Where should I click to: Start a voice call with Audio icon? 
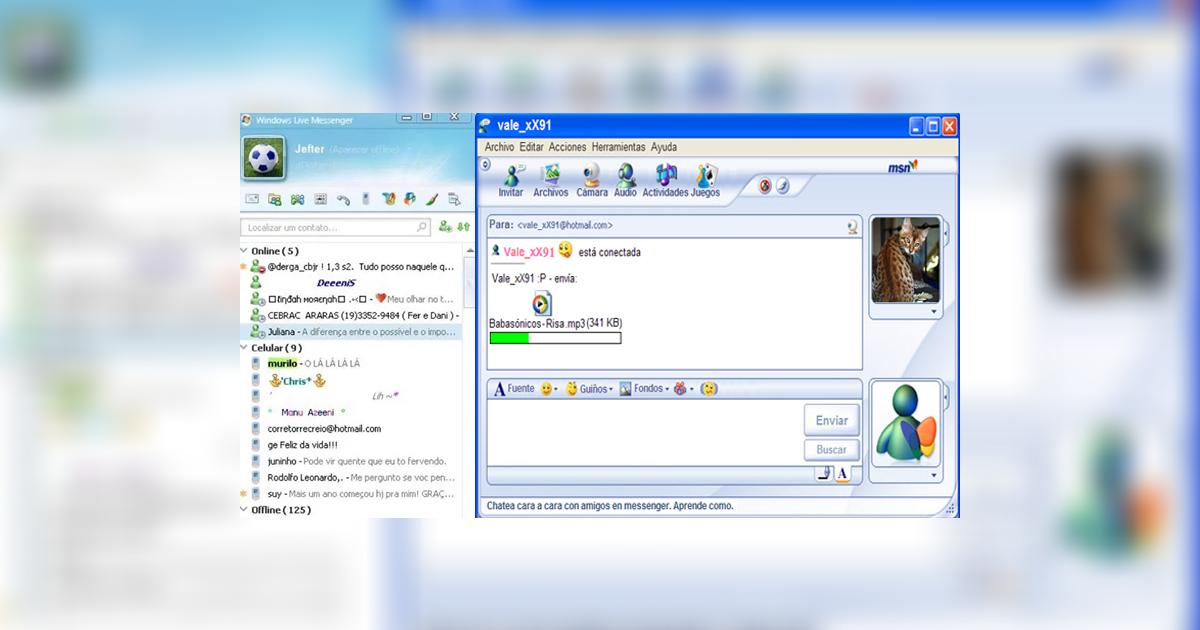pyautogui.click(x=626, y=176)
